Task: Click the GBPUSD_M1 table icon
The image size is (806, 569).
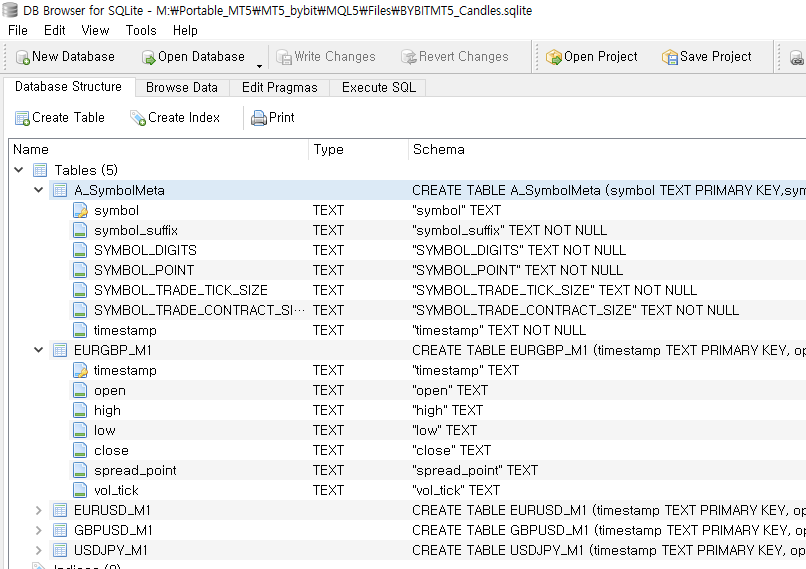Action: click(x=60, y=530)
